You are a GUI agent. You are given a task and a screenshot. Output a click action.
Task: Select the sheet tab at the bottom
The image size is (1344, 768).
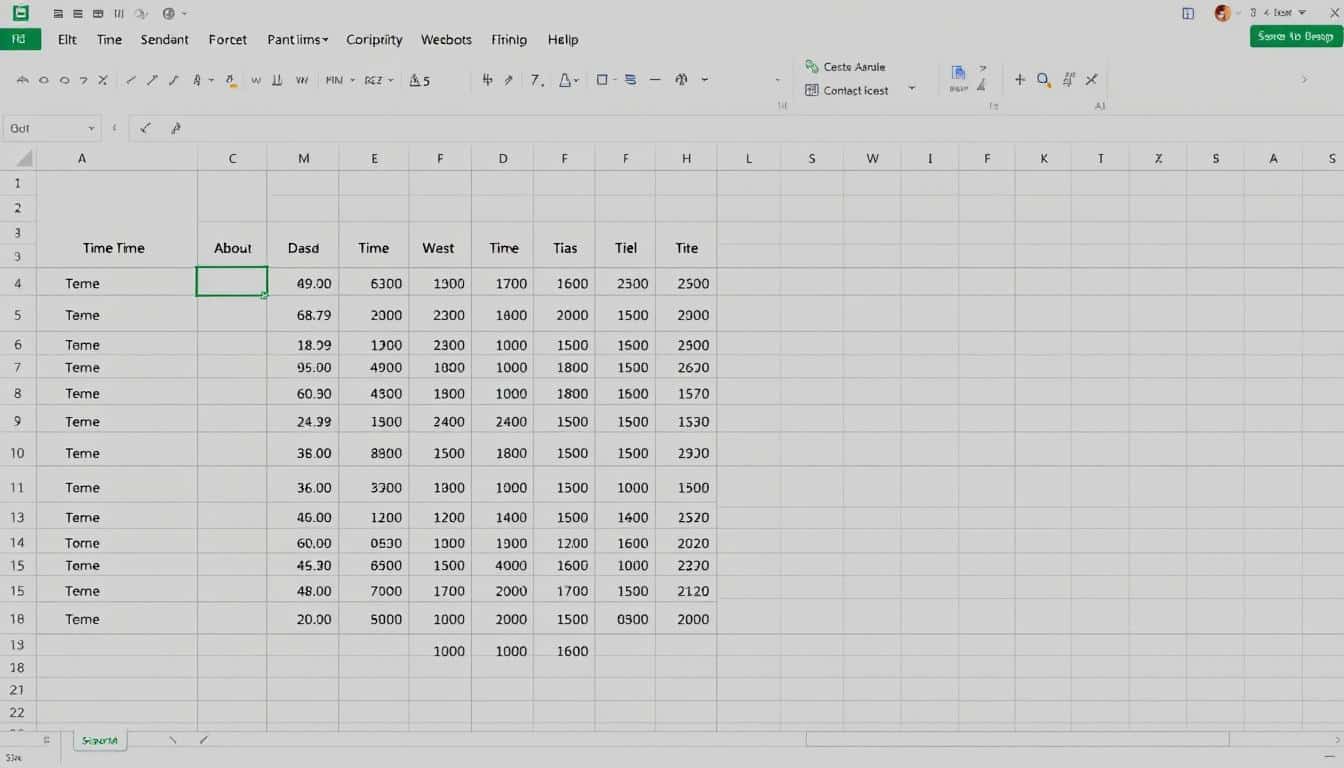pyautogui.click(x=101, y=741)
